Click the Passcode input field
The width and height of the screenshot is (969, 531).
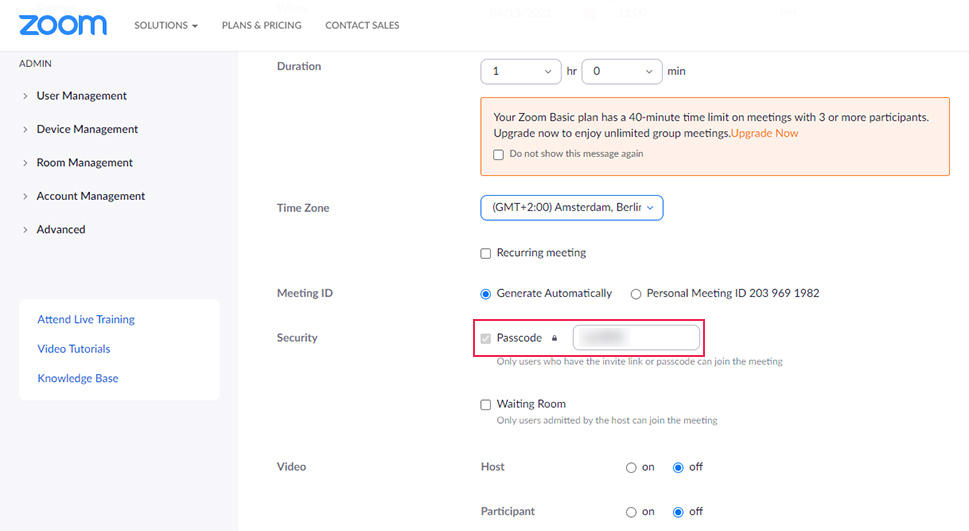point(637,338)
